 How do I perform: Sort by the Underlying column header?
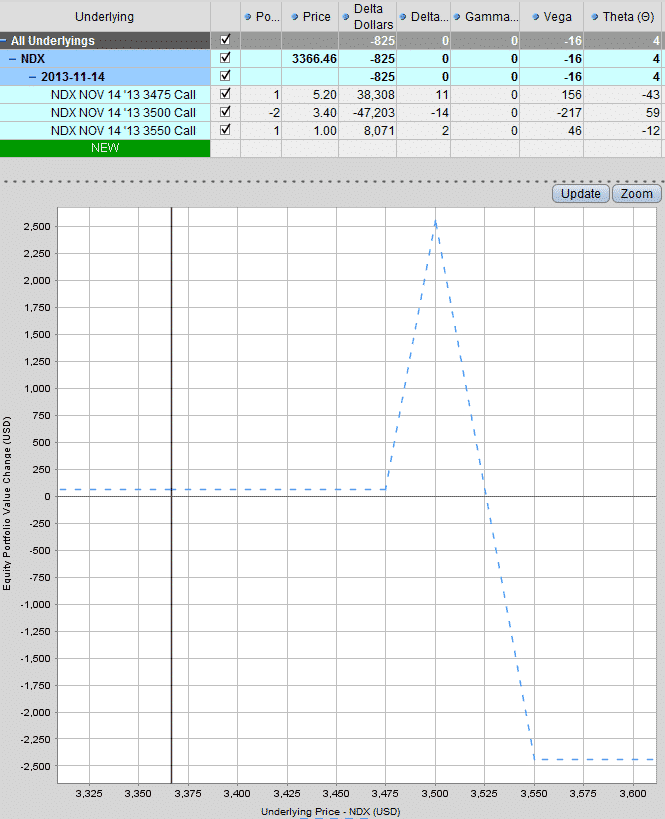105,16
